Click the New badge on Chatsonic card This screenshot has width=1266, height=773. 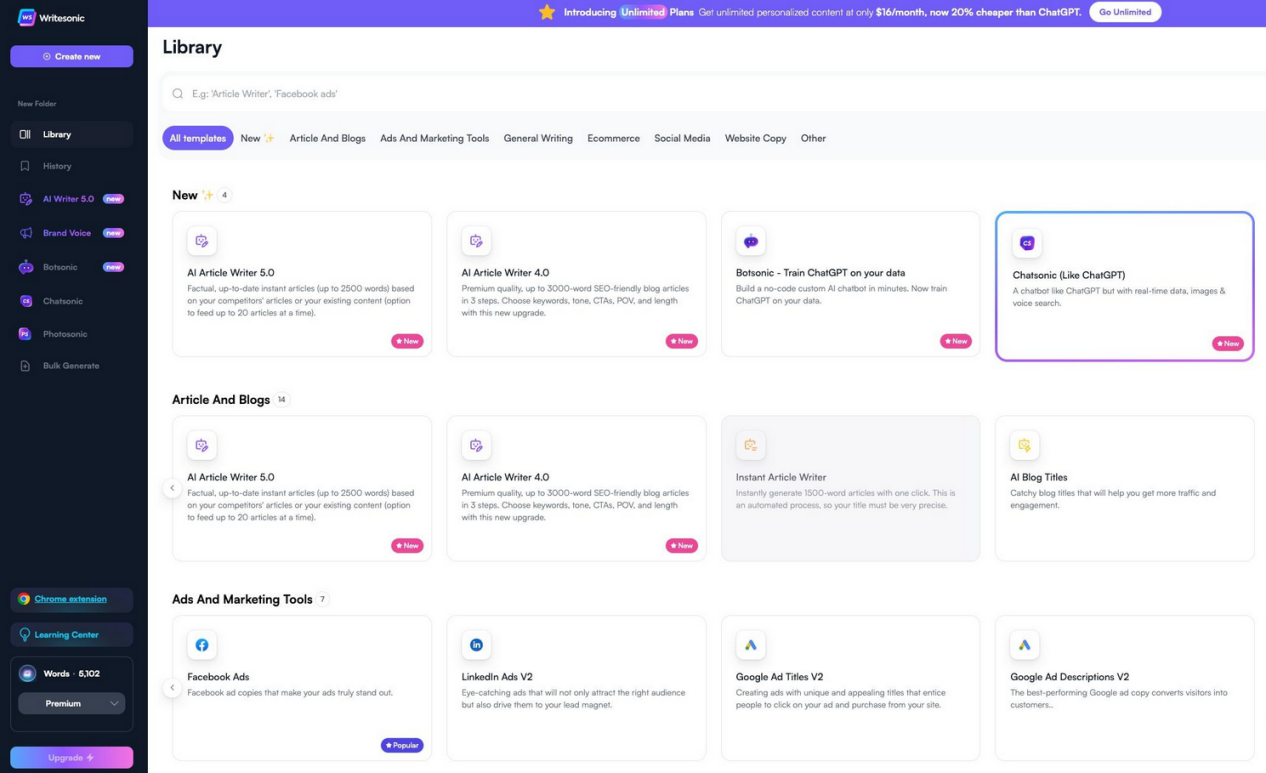(x=1228, y=343)
